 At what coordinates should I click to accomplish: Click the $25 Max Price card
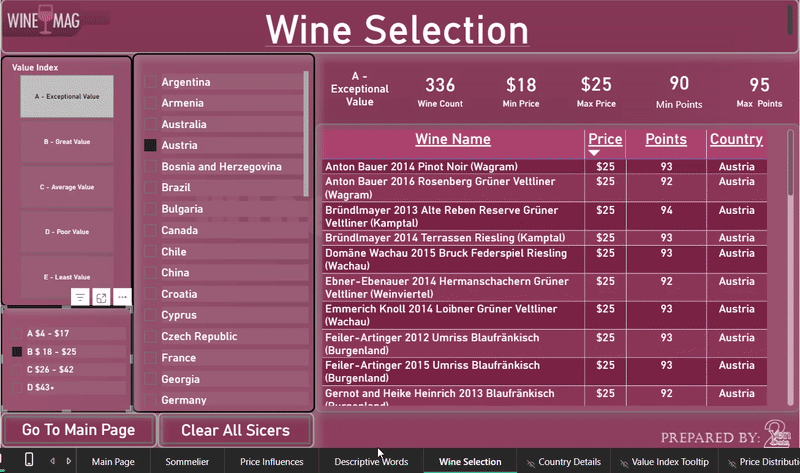(596, 92)
